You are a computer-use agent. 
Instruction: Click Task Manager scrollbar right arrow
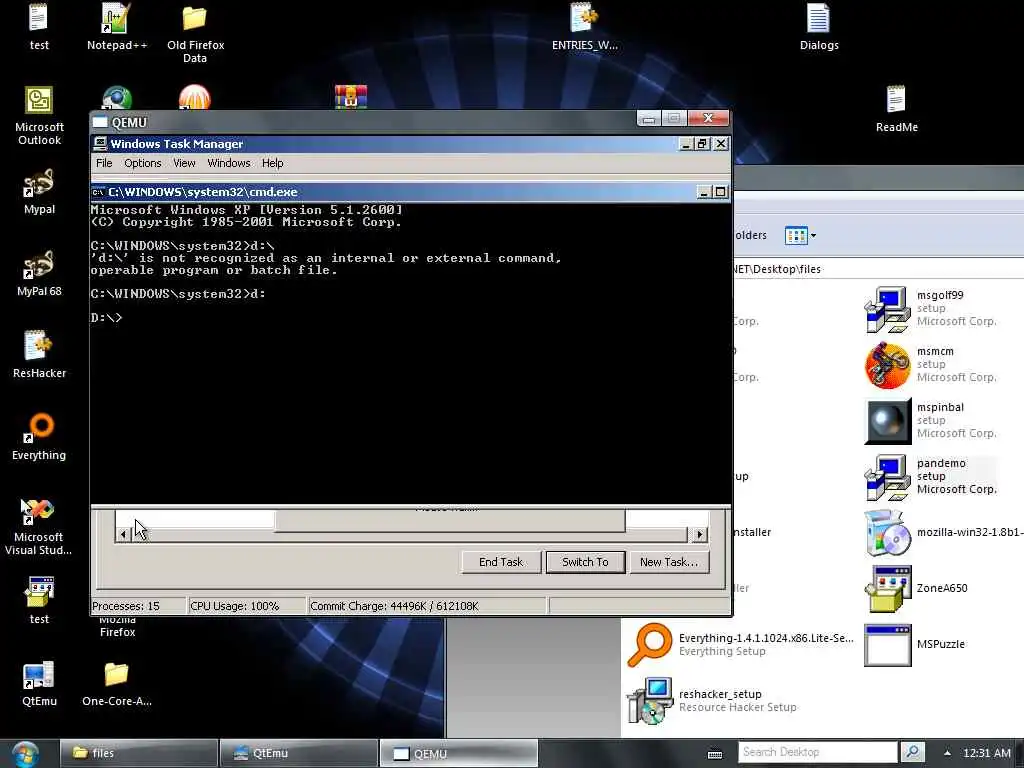[699, 535]
